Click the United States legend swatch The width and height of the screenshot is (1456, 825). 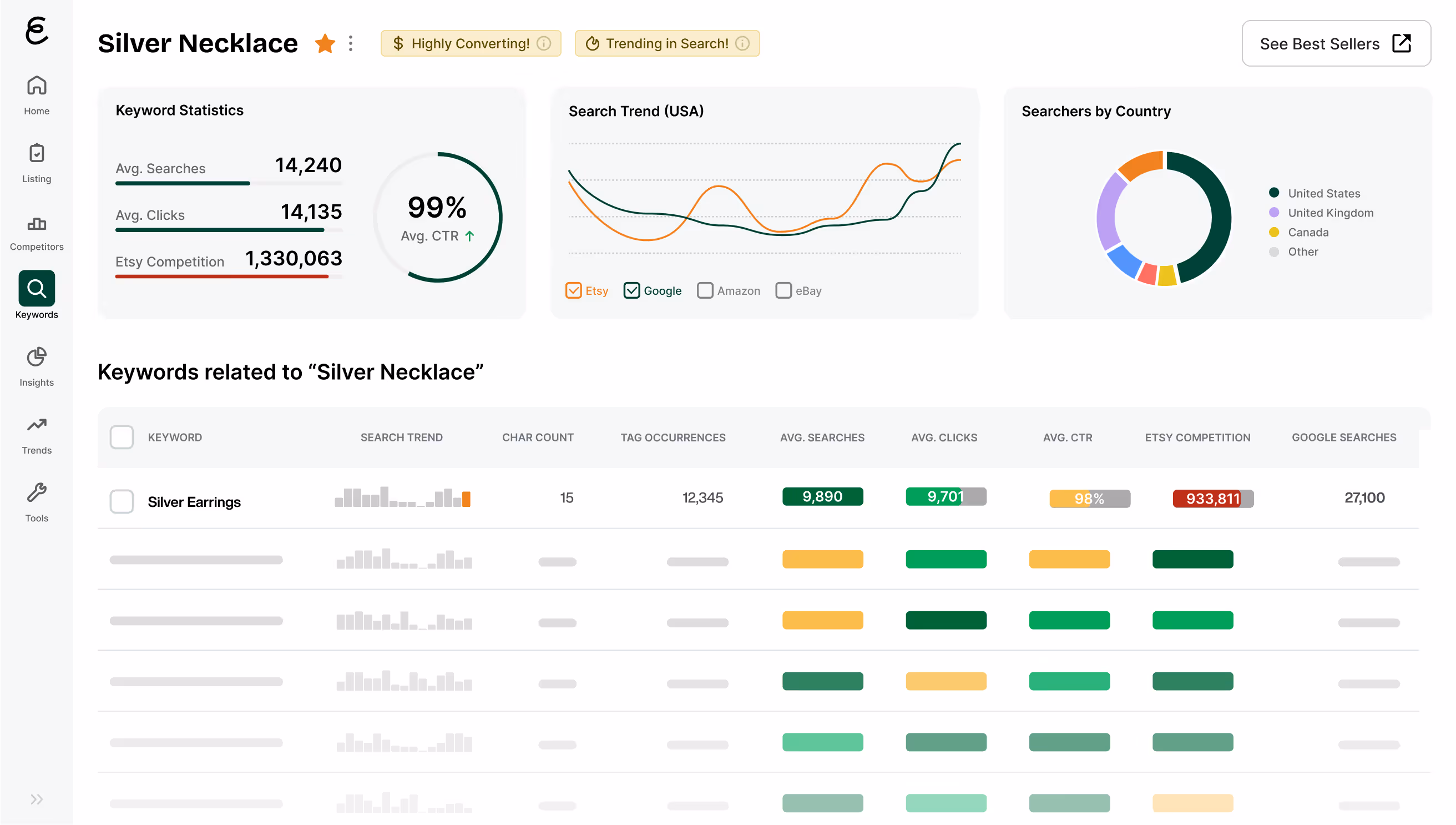[x=1273, y=193]
